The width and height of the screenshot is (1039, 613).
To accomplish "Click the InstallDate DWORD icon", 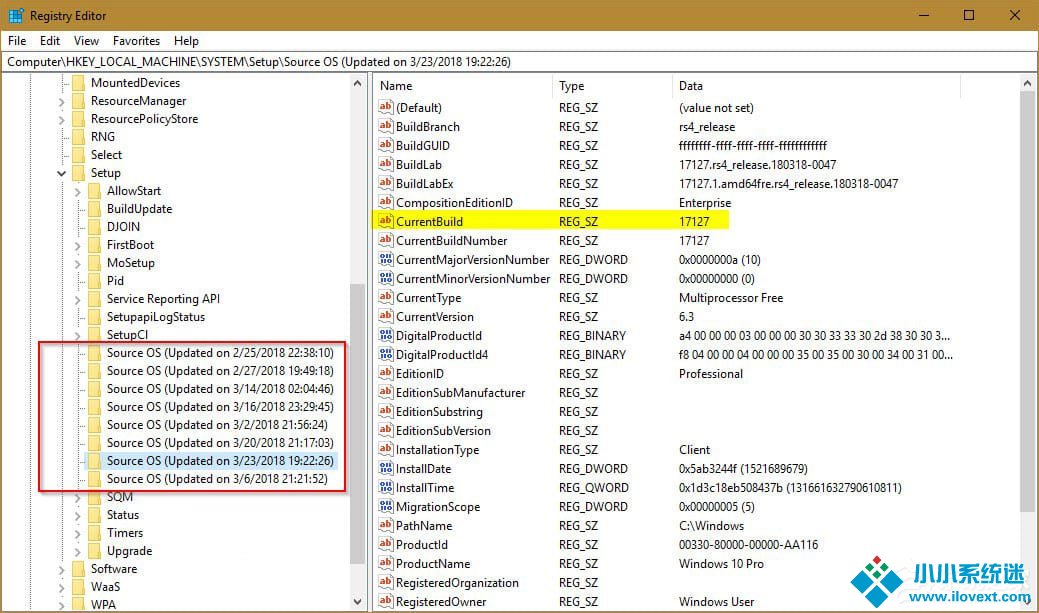I will coord(386,469).
